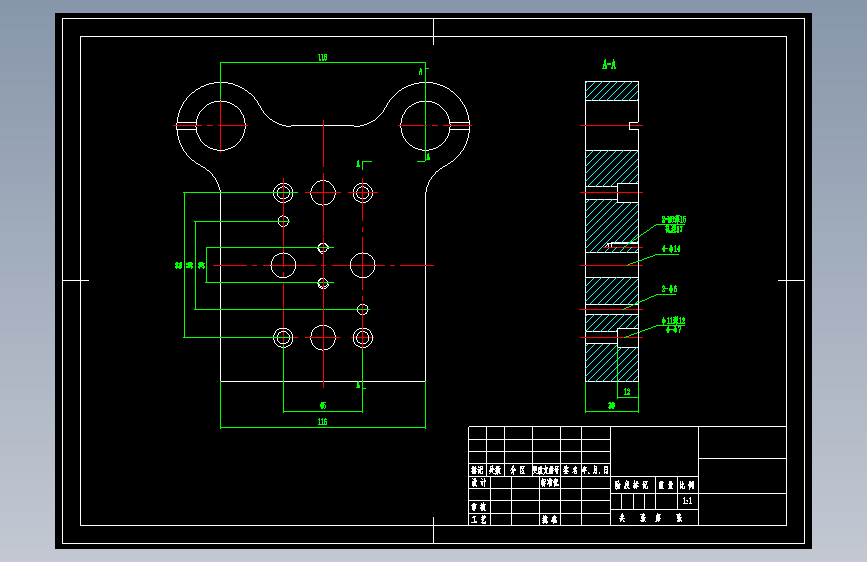
Task: Click the 设计 title block cell
Action: click(x=479, y=482)
